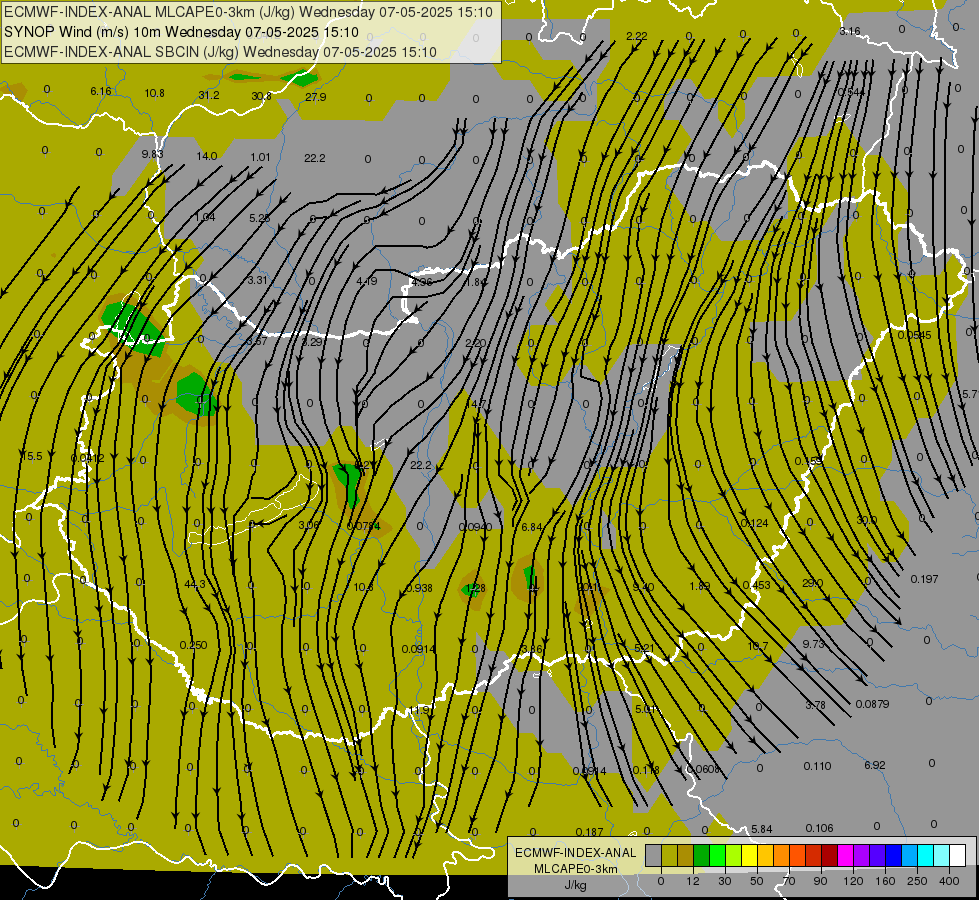Select the pure yellow legend swatch
This screenshot has width=979, height=900.
tap(749, 855)
